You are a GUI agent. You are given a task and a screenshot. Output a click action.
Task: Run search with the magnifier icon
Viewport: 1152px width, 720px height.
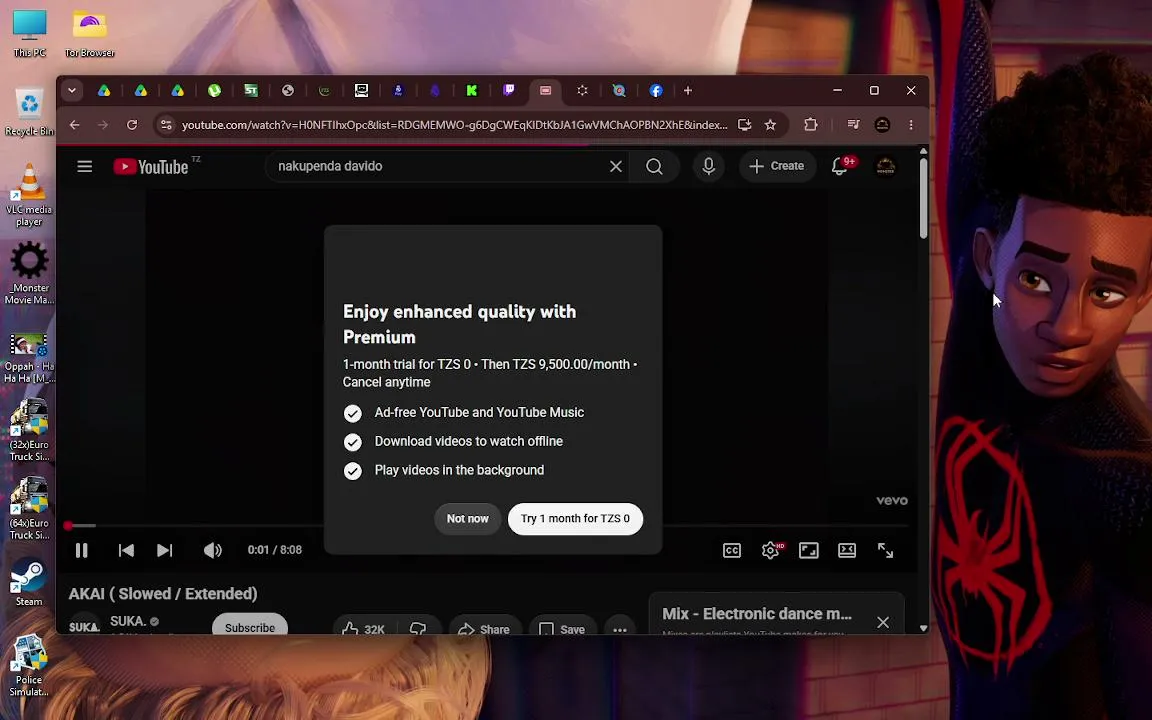pyautogui.click(x=654, y=167)
